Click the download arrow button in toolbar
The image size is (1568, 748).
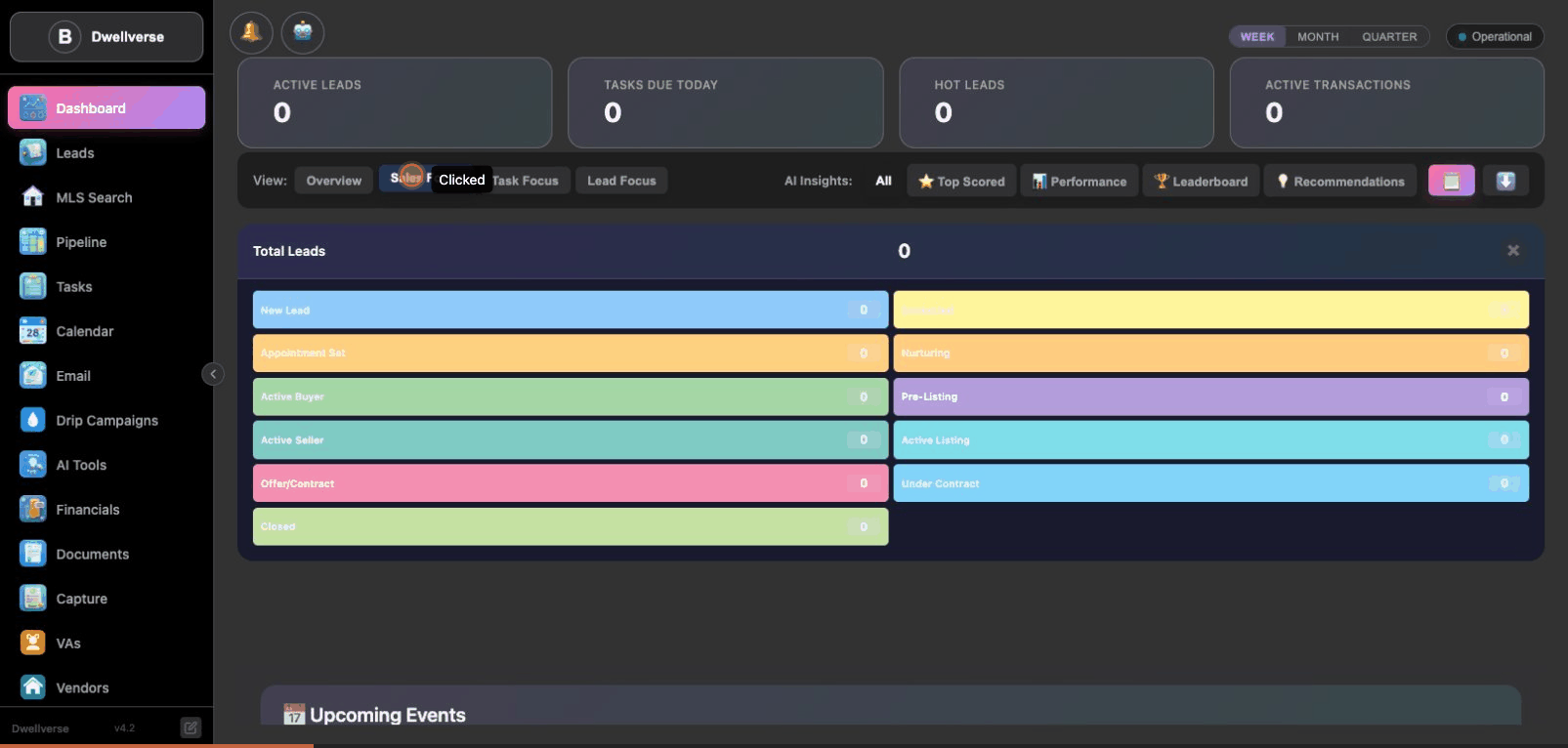[1505, 181]
